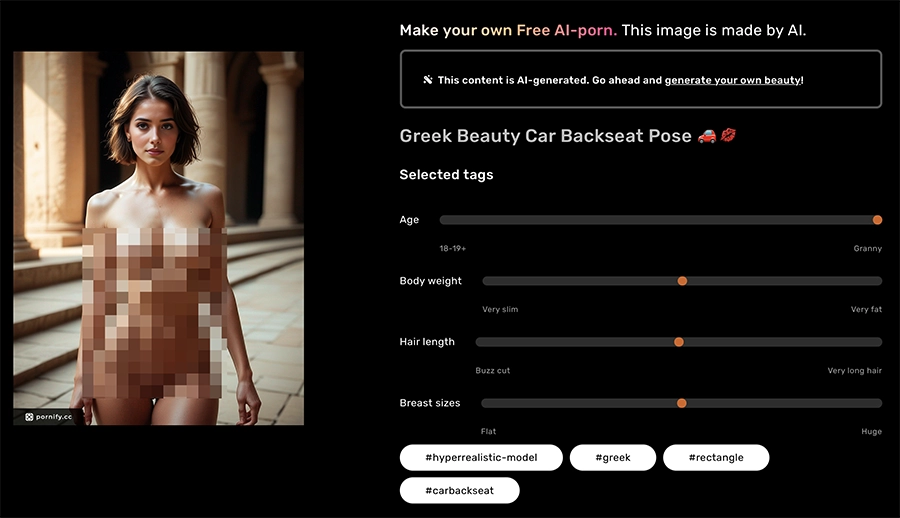Click the "Buzz cut" label under Hair length
The image size is (900, 518).
pos(493,371)
